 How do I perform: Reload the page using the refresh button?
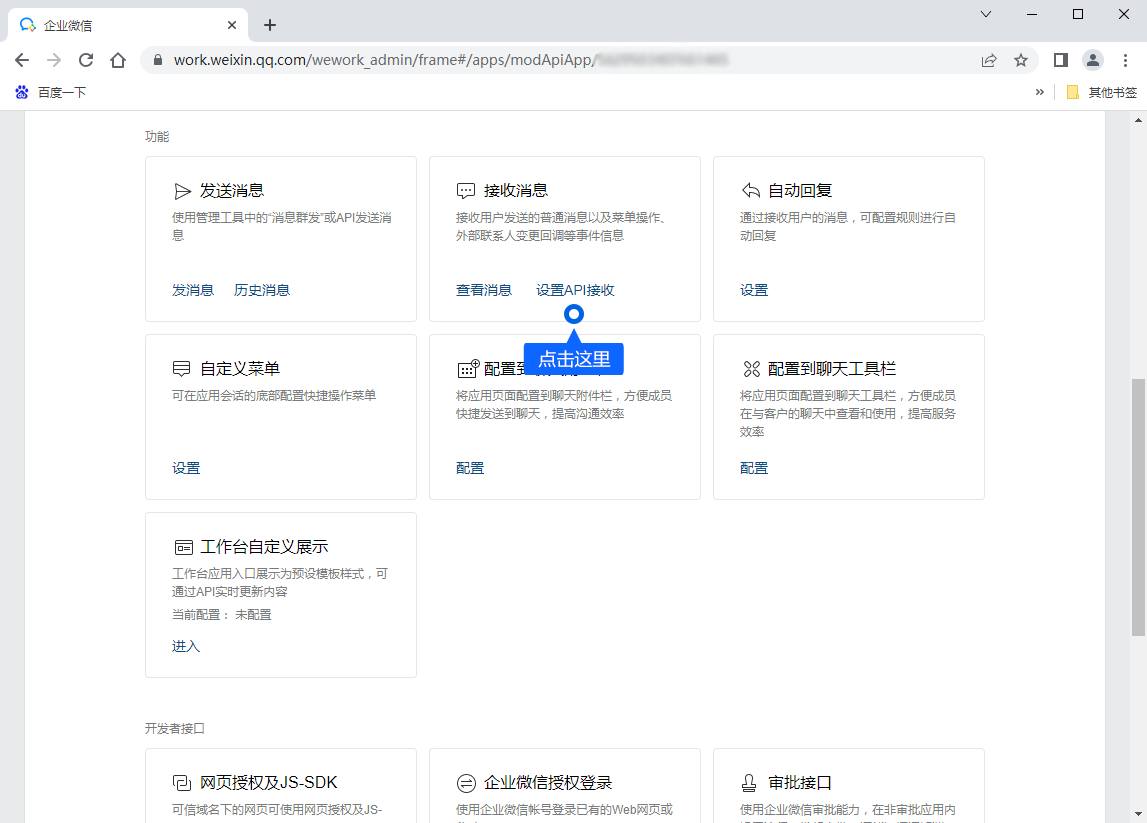[x=86, y=60]
